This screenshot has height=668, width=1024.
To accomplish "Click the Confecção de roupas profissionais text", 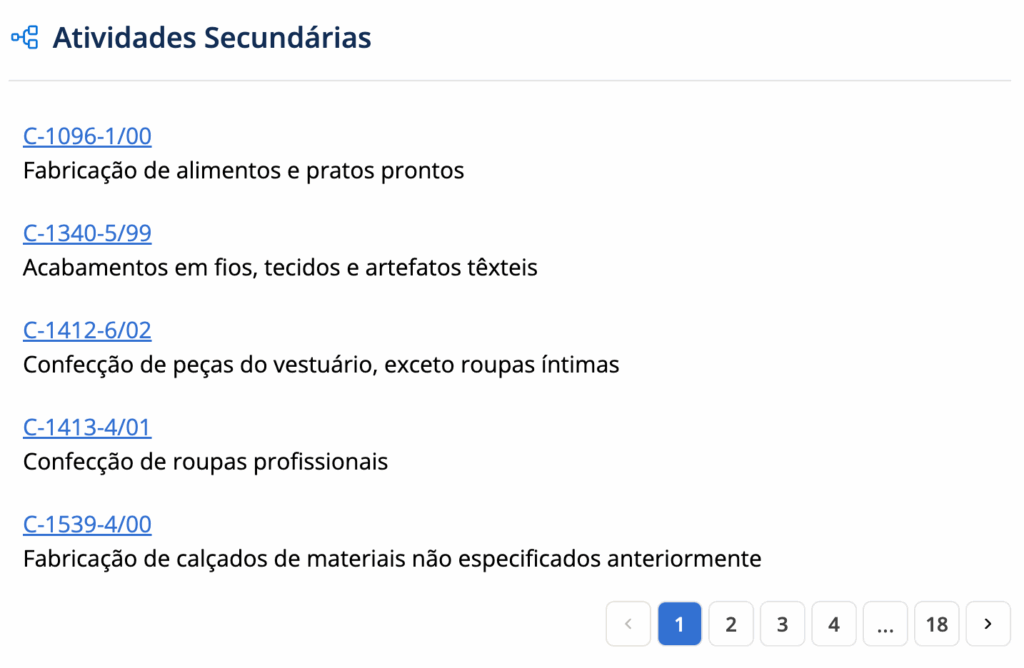I will click(x=205, y=462).
